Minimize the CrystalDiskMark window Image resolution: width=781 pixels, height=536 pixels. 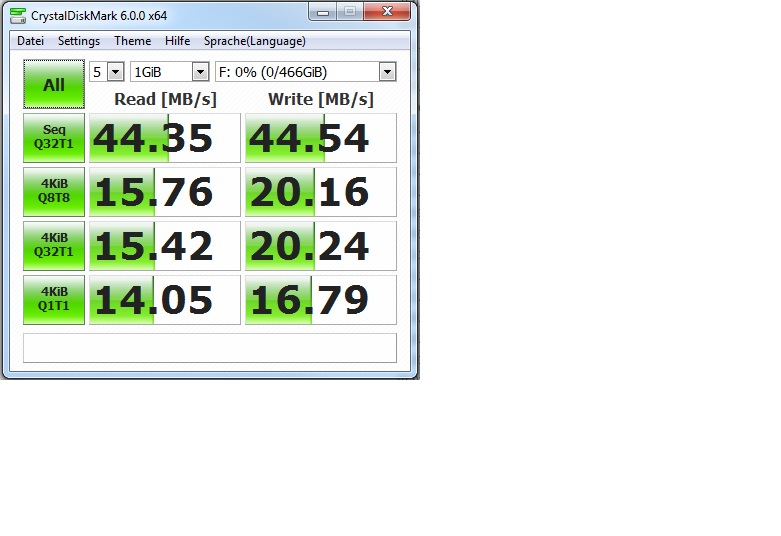click(x=323, y=12)
